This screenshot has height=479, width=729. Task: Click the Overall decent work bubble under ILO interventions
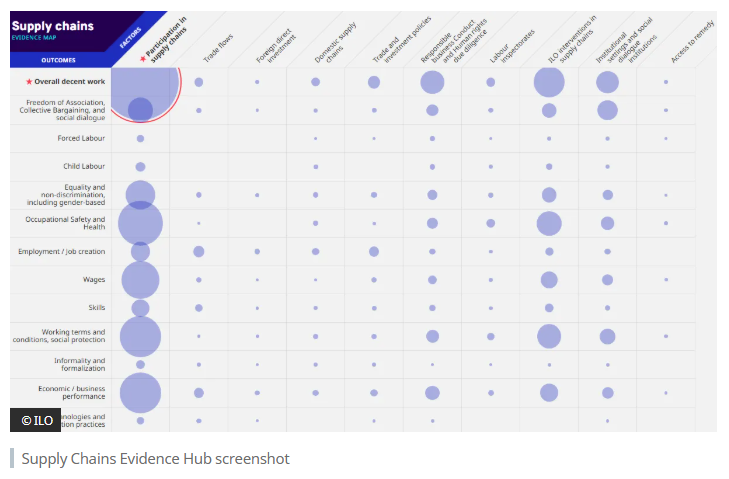coord(549,82)
